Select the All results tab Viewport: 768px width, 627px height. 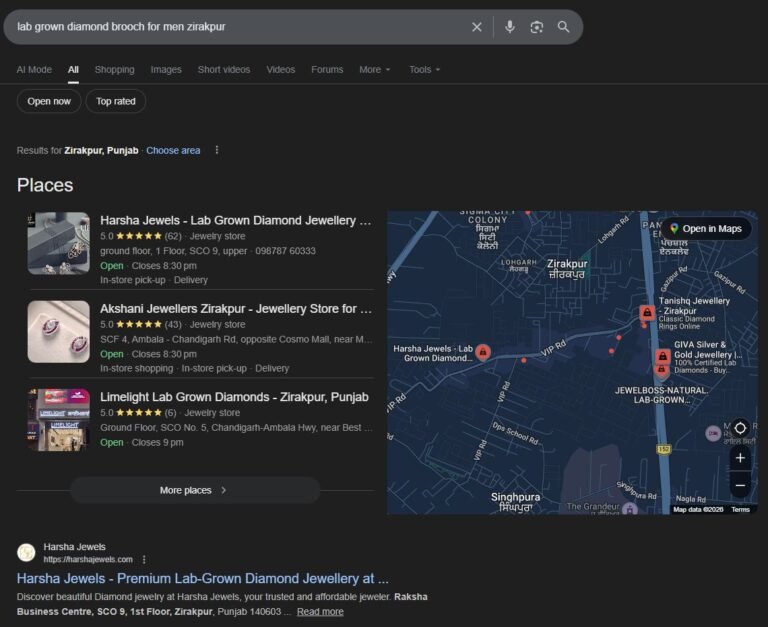pyautogui.click(x=73, y=70)
